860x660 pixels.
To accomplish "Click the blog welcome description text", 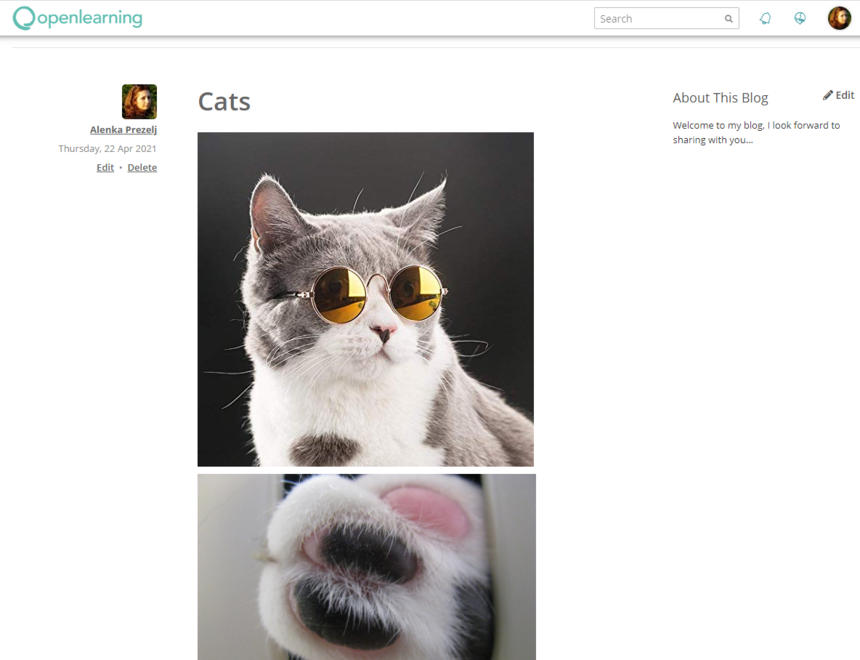I will 756,133.
